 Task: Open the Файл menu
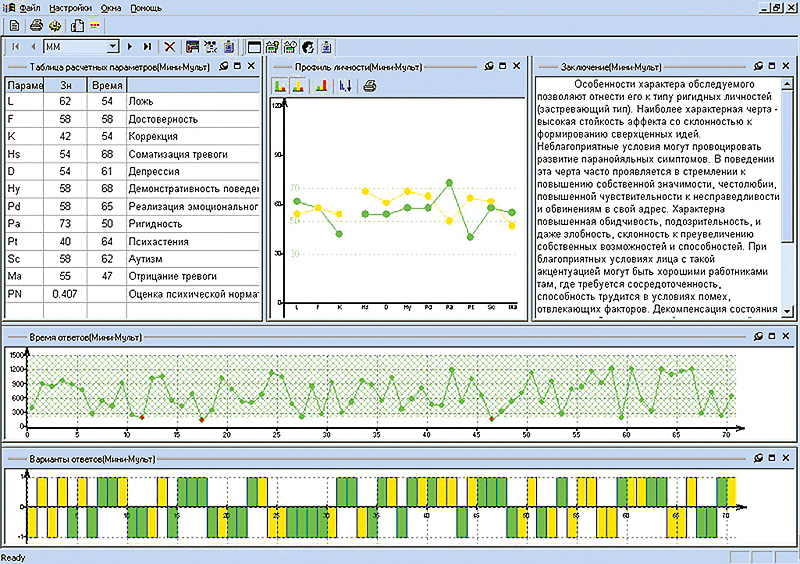tap(30, 6)
